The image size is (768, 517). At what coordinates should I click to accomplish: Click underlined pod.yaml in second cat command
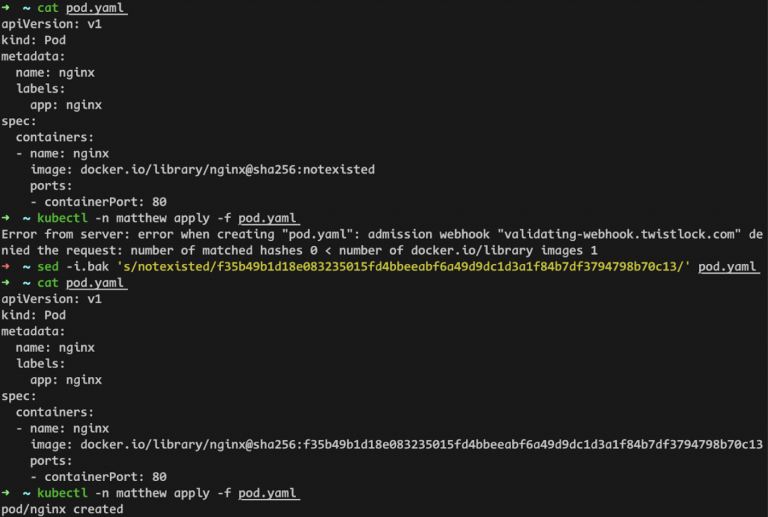95,283
